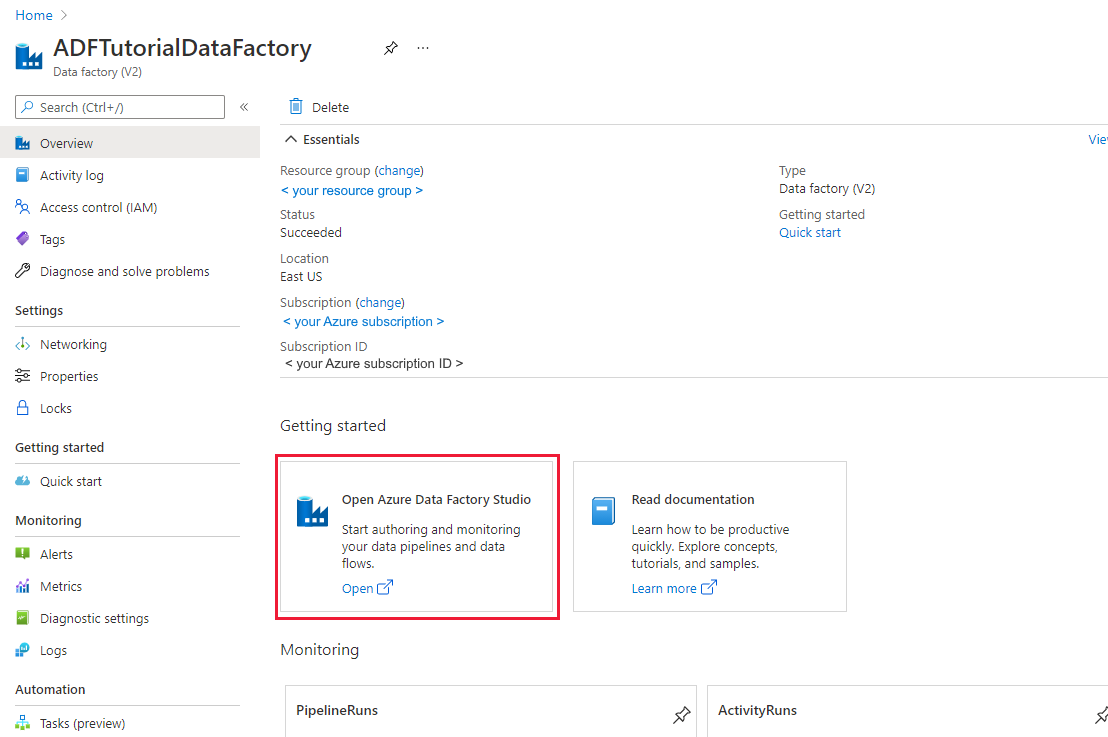1108x737 pixels.
Task: Delete the data factory
Action: 316,106
